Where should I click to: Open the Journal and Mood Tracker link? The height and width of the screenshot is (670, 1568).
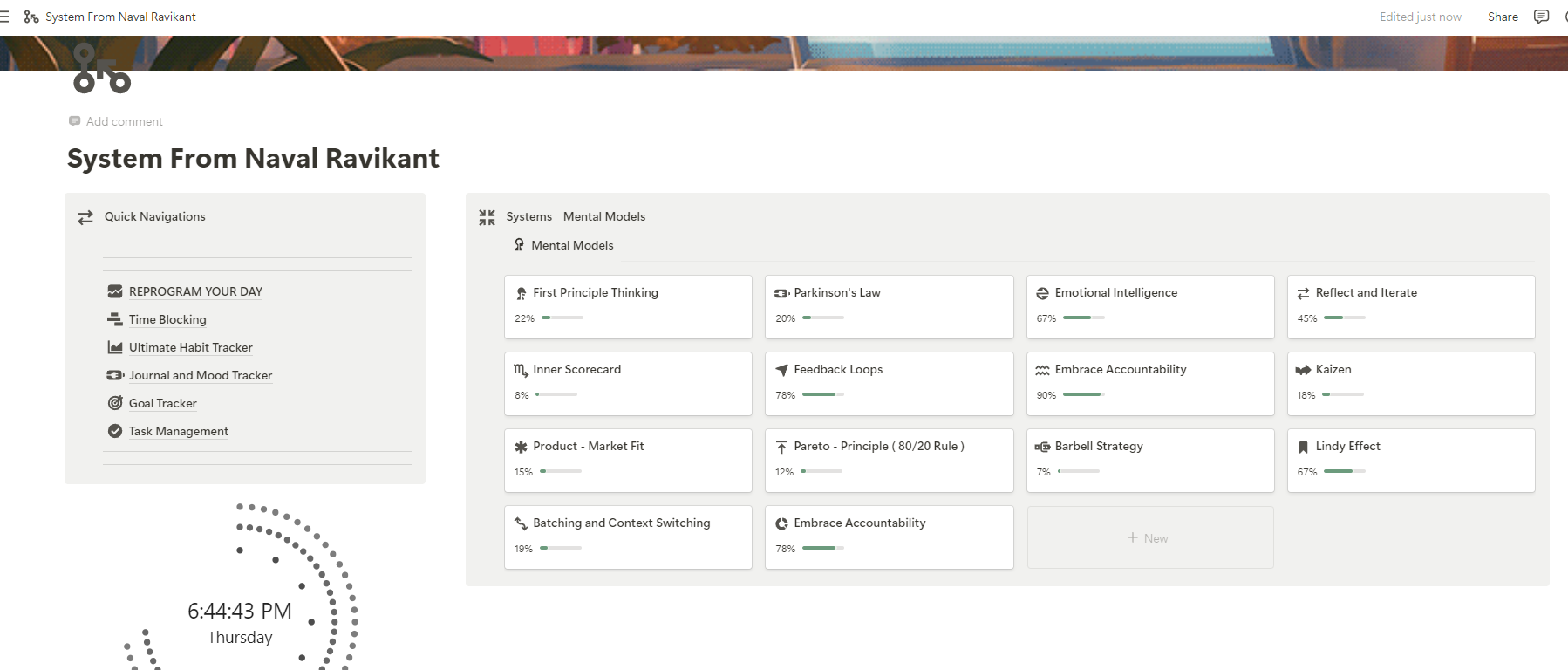[x=201, y=375]
